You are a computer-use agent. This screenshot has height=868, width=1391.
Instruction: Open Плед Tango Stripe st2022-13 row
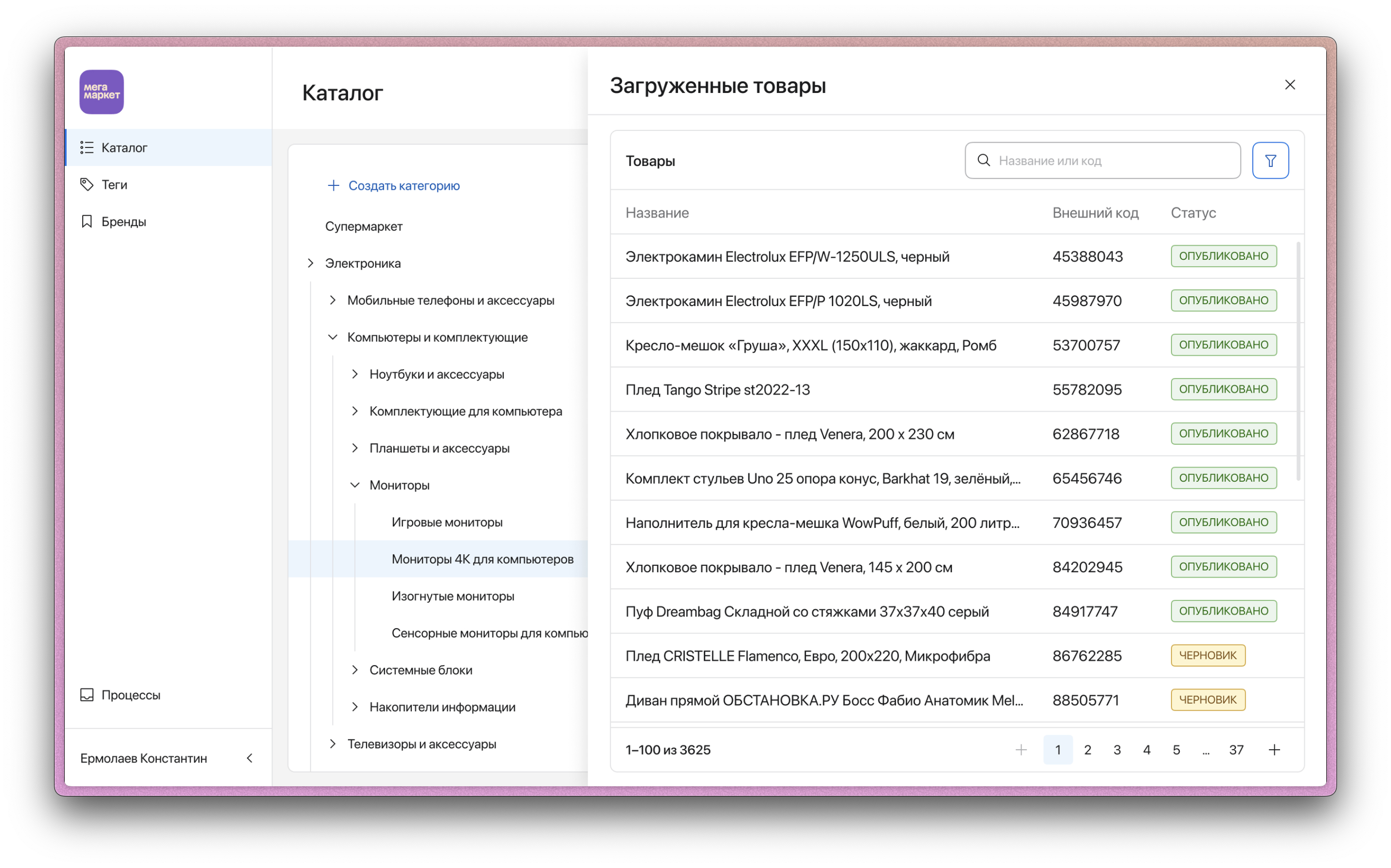tap(717, 390)
